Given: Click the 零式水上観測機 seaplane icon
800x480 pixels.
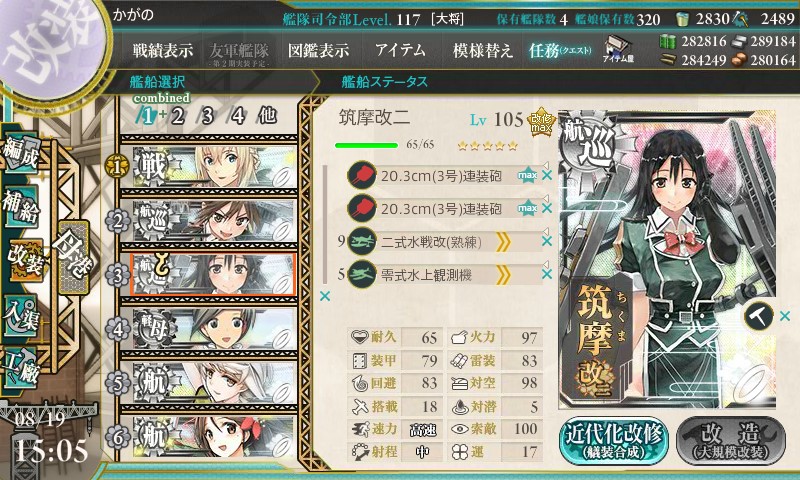Looking at the screenshot, I should tap(362, 275).
